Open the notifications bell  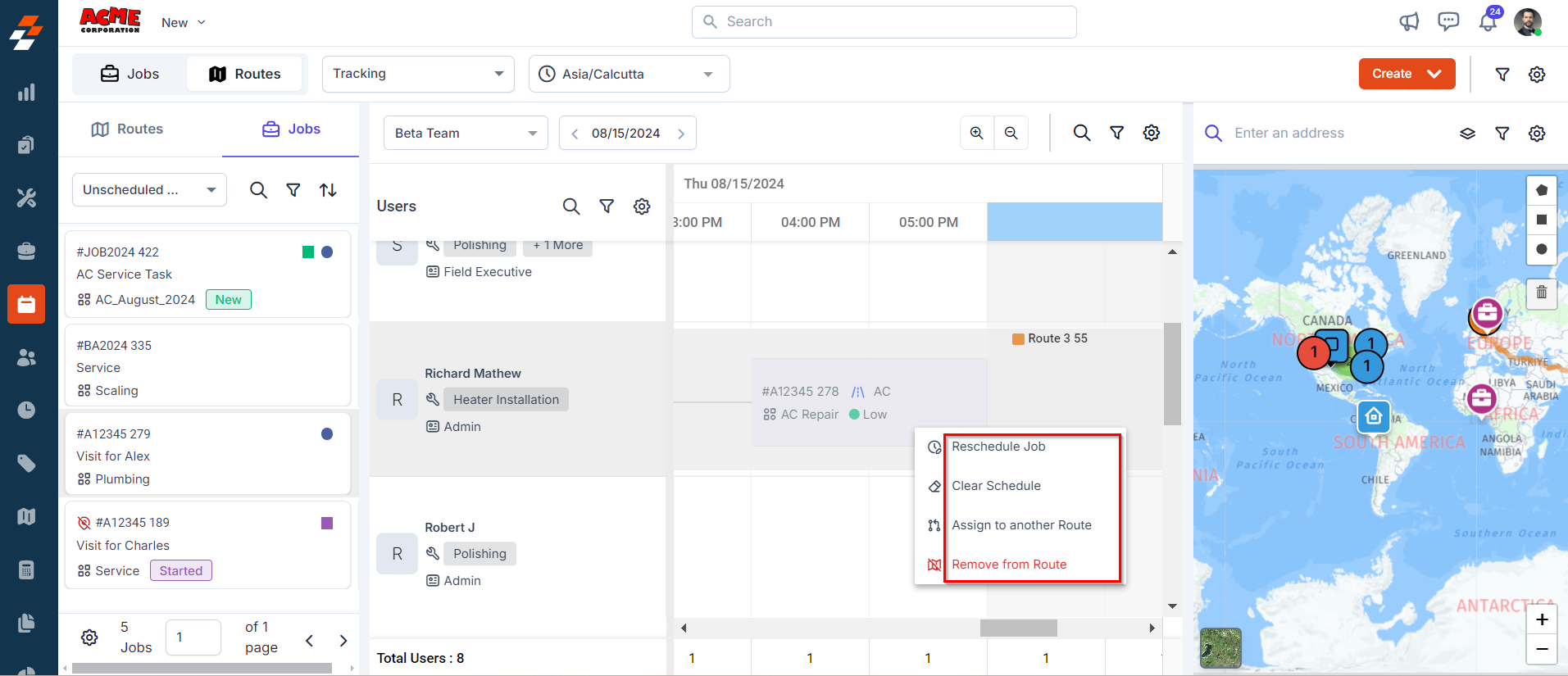tap(1488, 22)
